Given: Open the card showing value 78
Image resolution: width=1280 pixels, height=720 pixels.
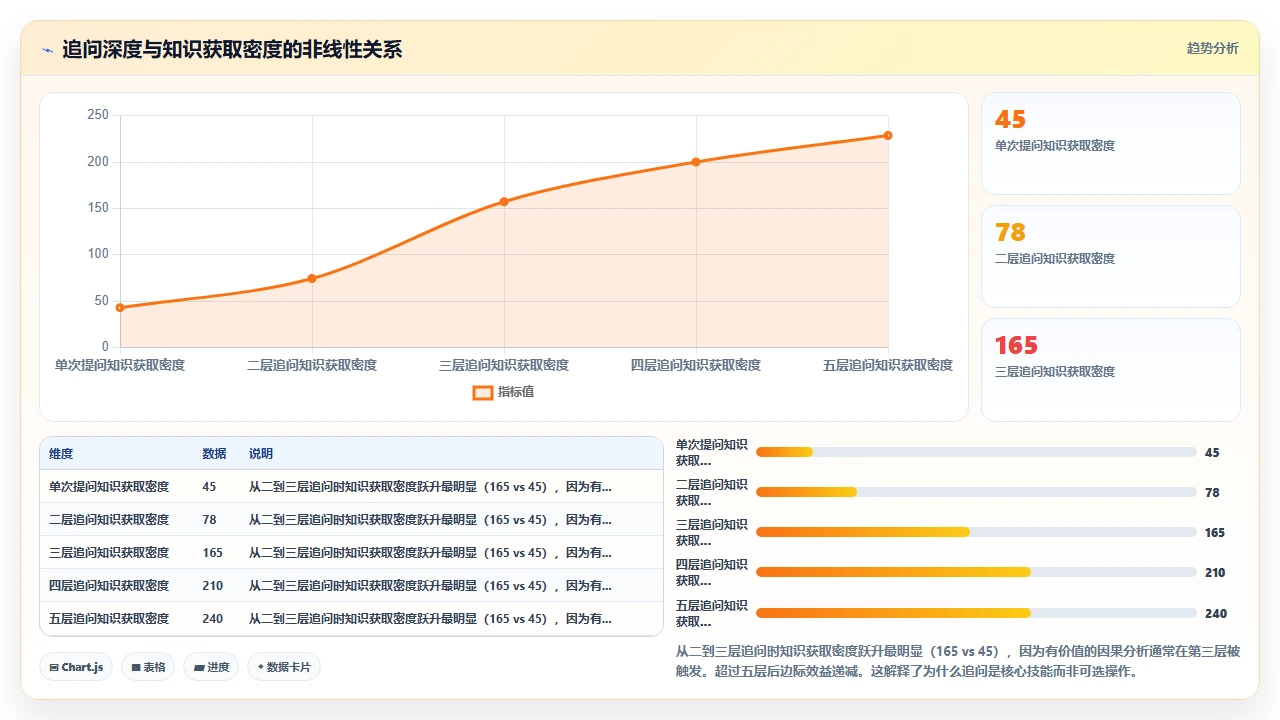Looking at the screenshot, I should click(x=1110, y=256).
